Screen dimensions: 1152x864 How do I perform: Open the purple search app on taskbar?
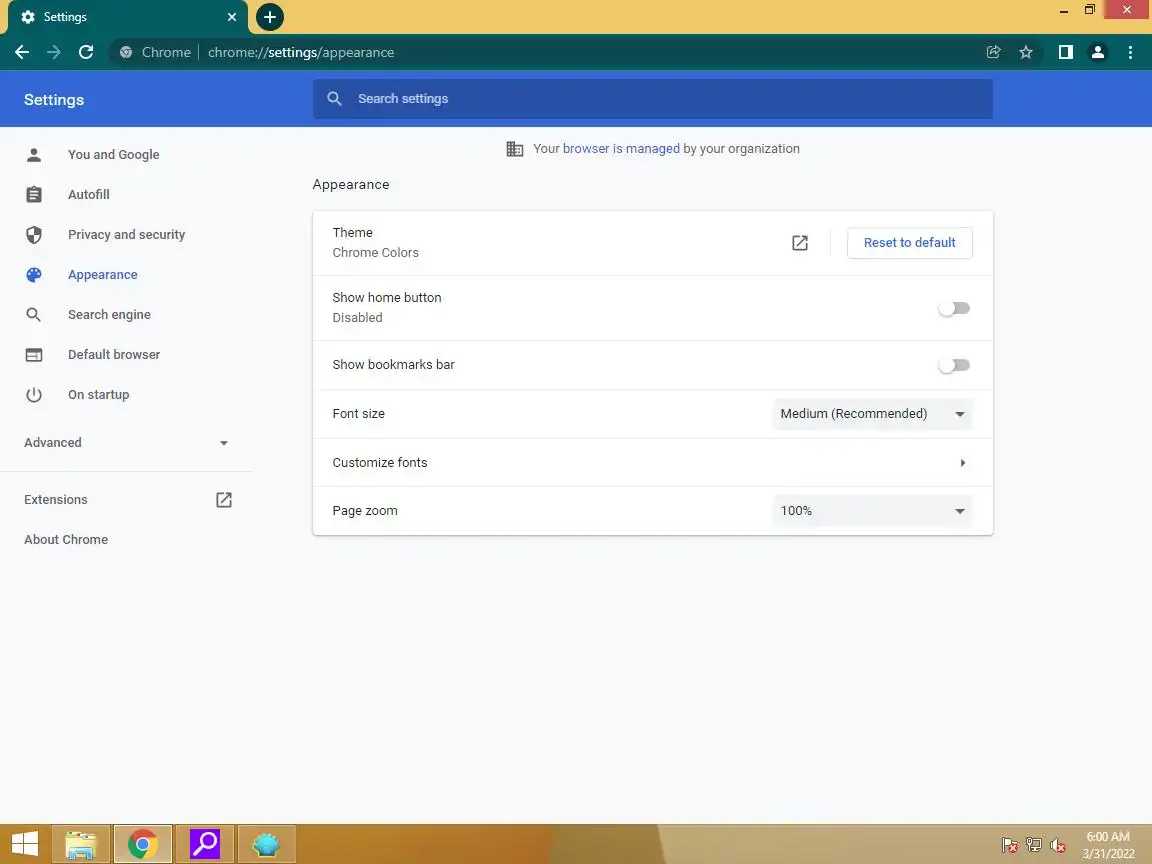point(205,844)
